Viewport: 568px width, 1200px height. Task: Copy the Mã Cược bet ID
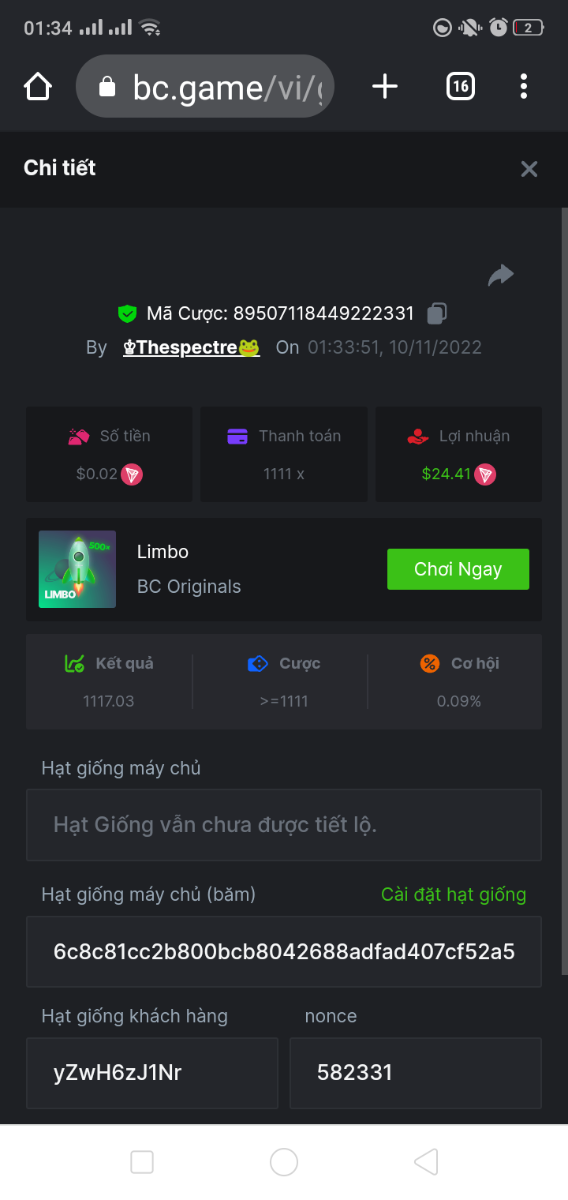tap(436, 313)
